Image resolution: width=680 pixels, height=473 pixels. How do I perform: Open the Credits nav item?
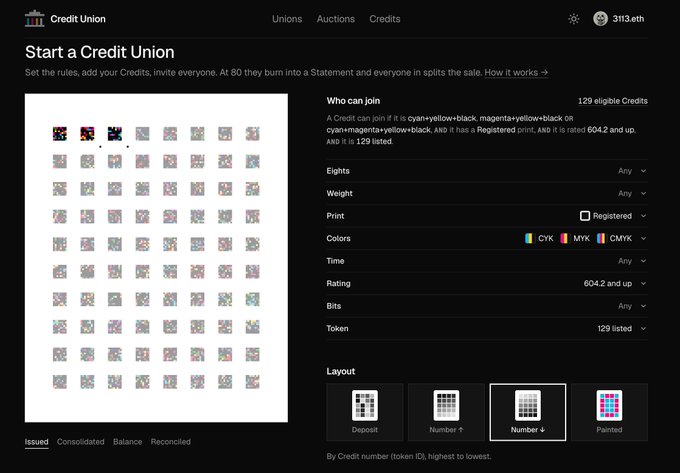385,19
